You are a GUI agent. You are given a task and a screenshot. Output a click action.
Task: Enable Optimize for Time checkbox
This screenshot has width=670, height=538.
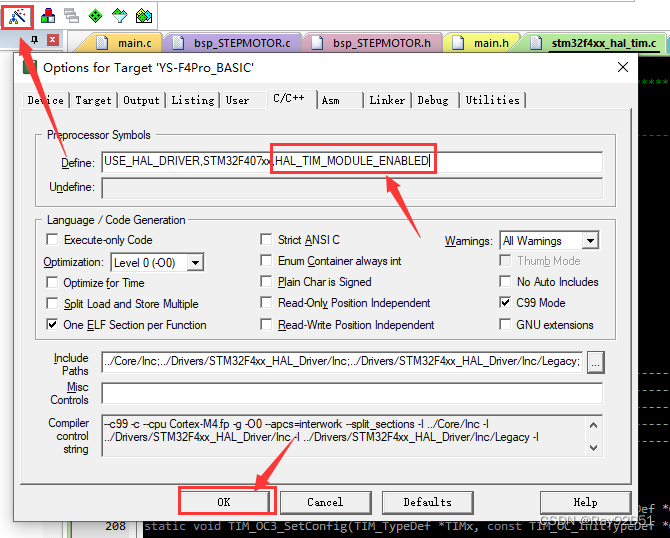52,282
